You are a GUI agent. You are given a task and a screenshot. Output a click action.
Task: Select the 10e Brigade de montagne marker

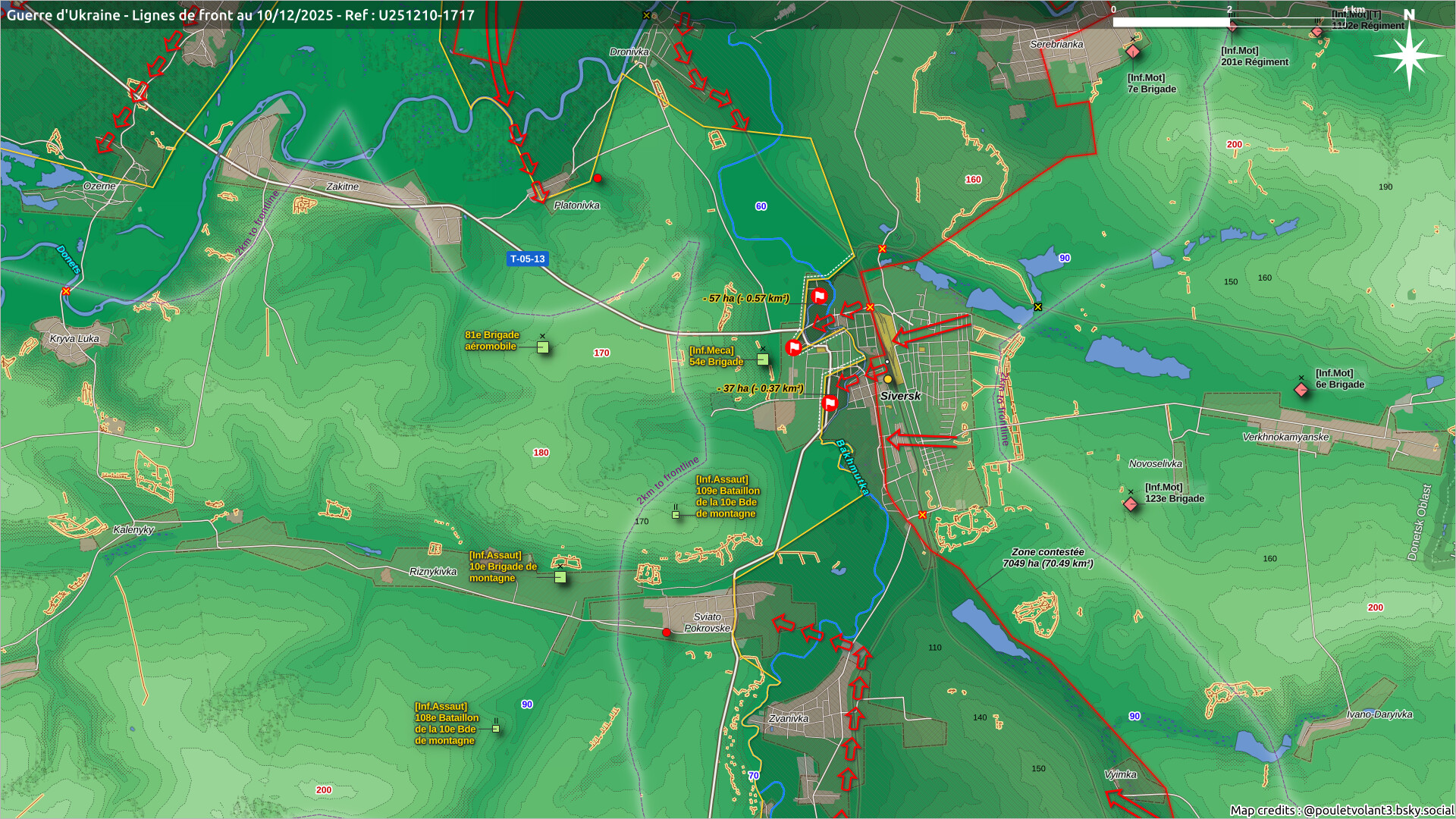[560, 577]
